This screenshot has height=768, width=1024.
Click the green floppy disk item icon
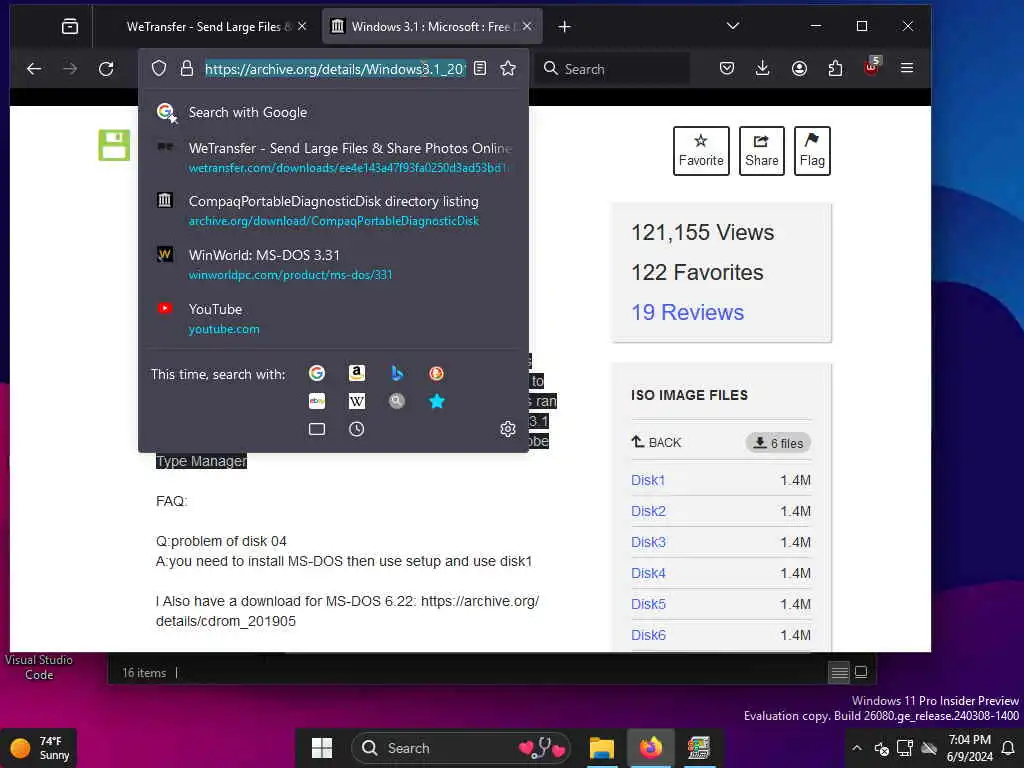coord(114,145)
